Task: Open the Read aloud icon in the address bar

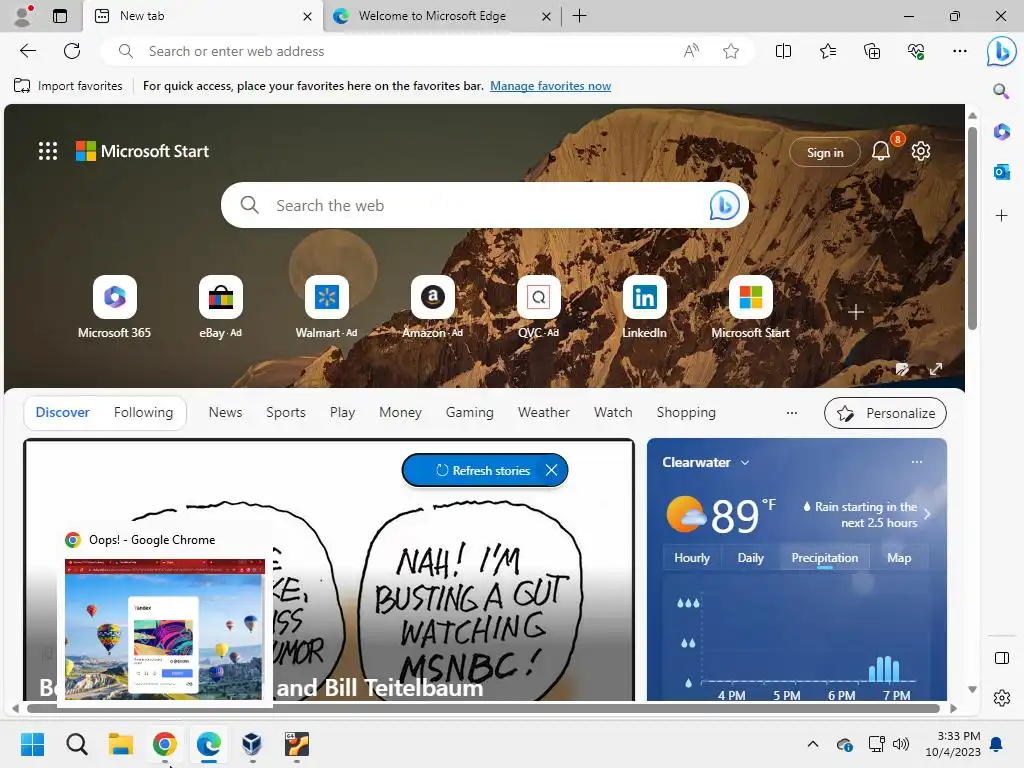Action: pos(691,51)
